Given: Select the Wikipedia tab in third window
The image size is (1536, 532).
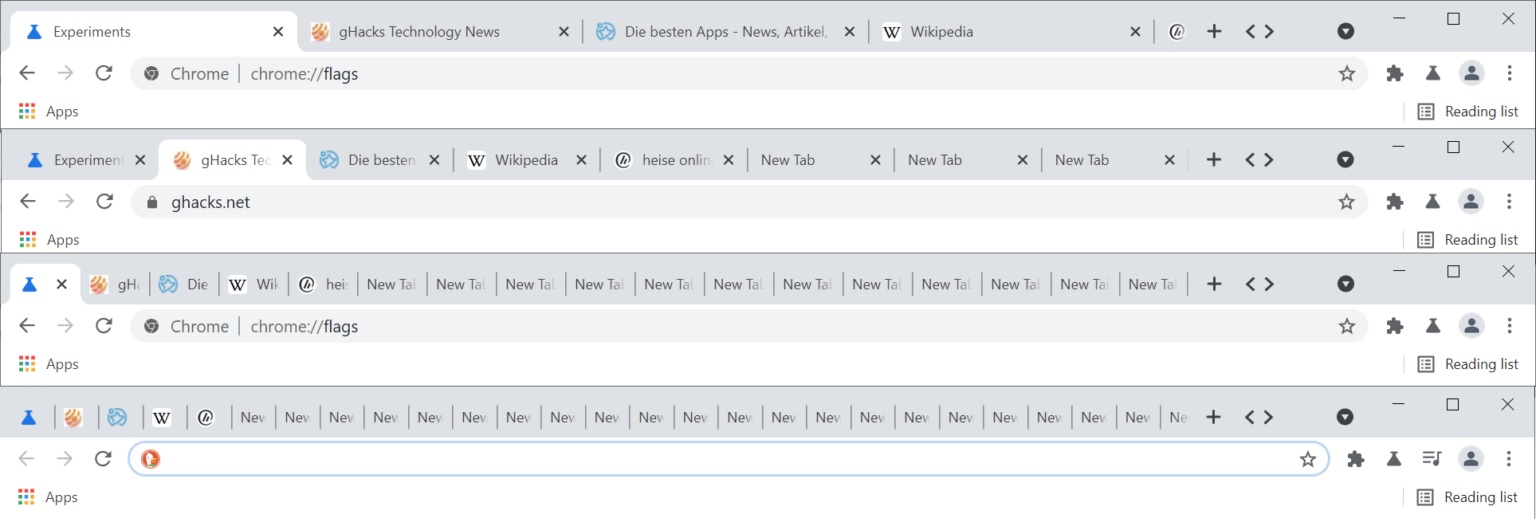Looking at the screenshot, I should click(253, 284).
